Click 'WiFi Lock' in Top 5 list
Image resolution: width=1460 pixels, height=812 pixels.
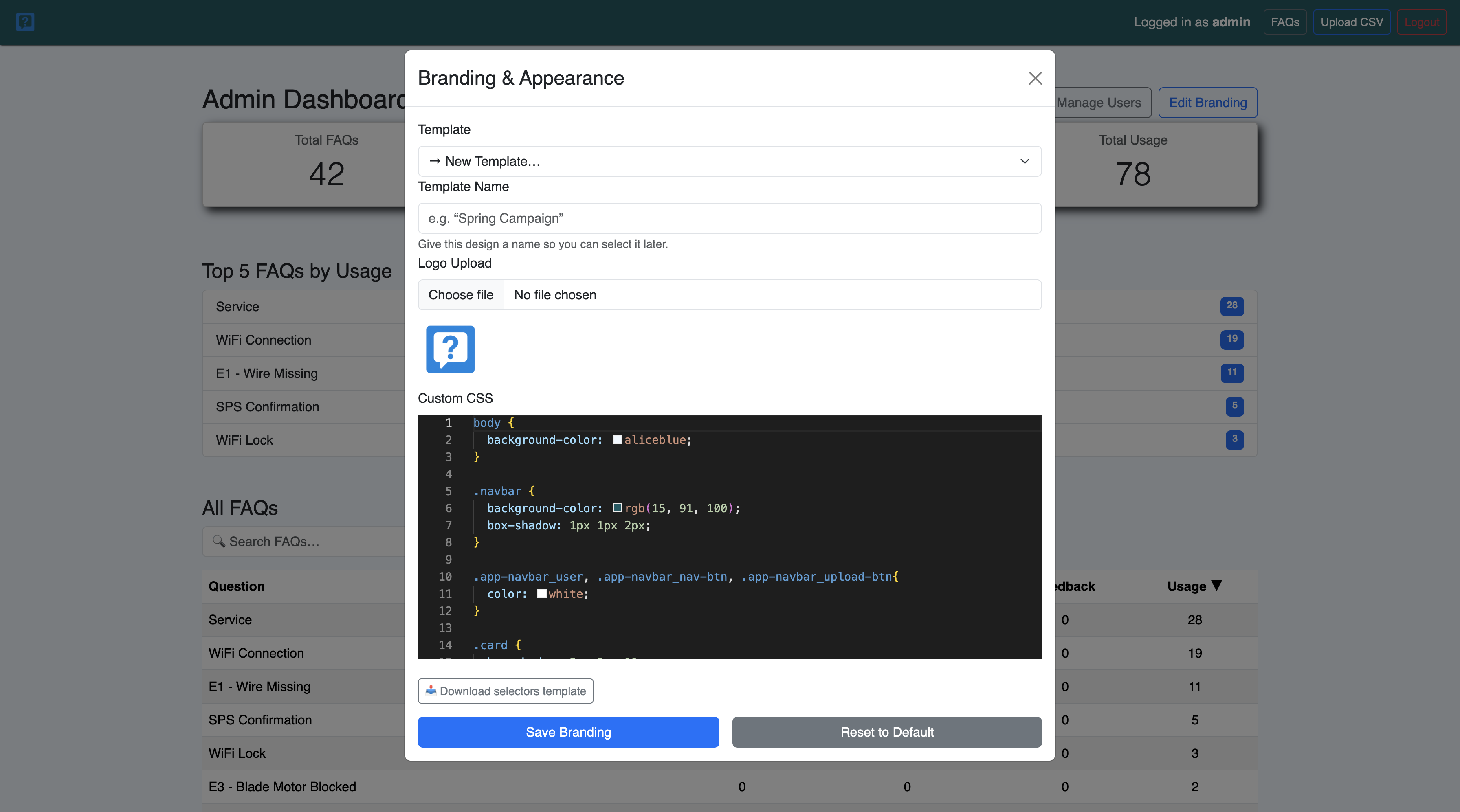point(244,440)
